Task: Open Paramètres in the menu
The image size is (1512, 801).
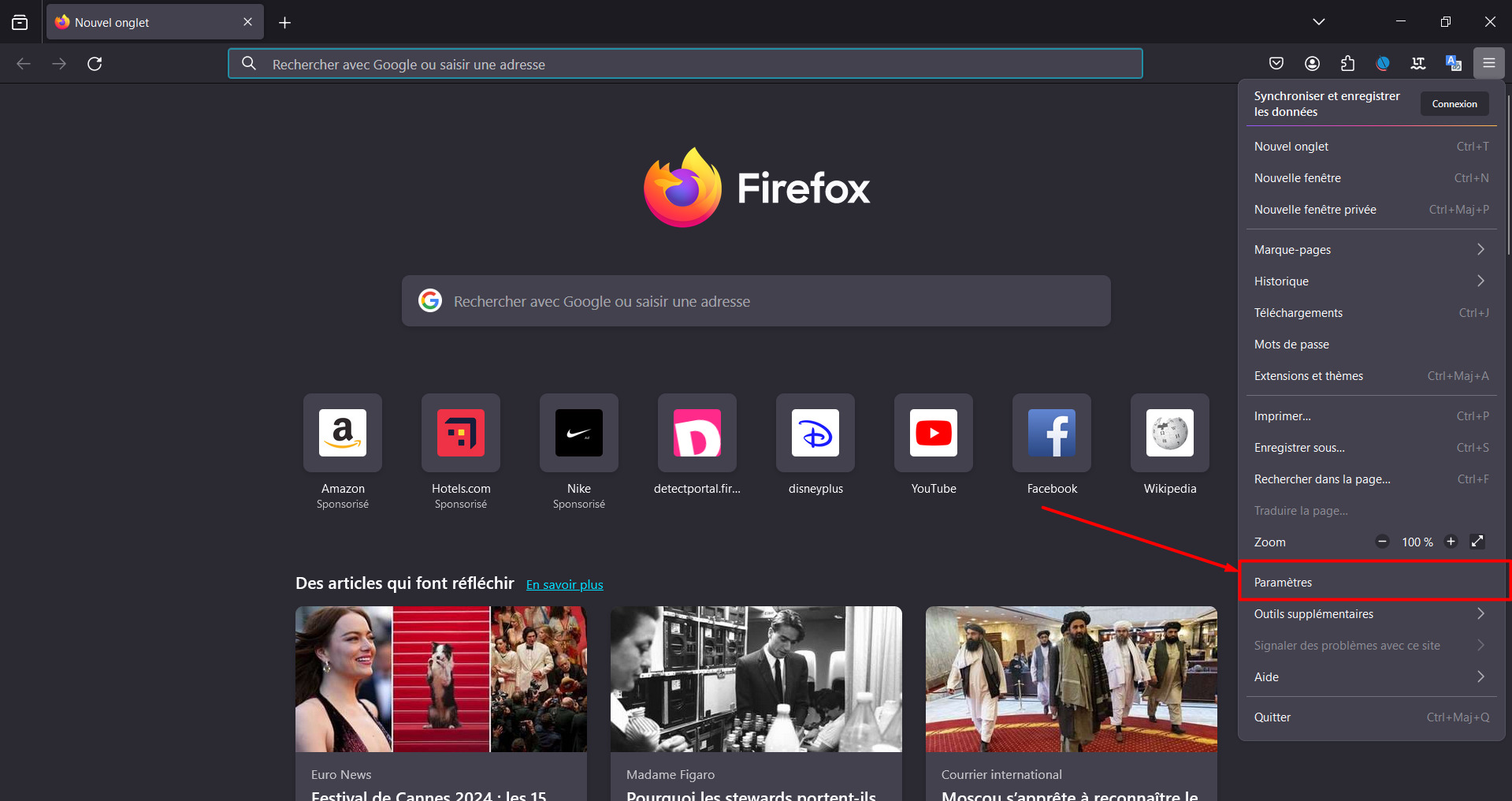Action: tap(1371, 583)
